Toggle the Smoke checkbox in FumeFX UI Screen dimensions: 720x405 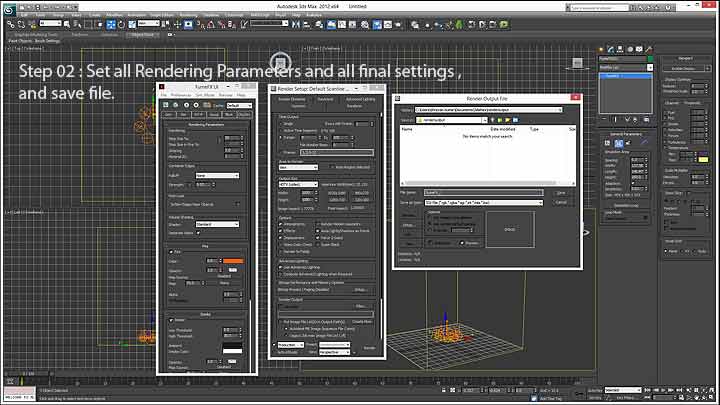[x=171, y=320]
